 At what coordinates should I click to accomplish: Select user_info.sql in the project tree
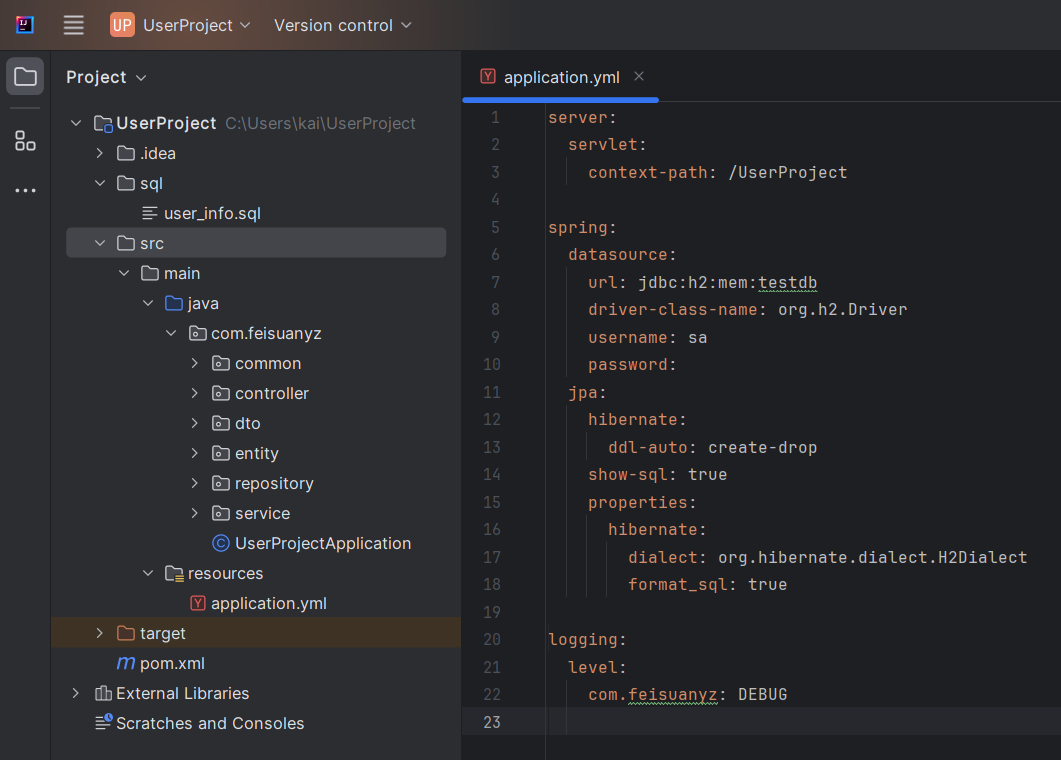click(x=212, y=213)
